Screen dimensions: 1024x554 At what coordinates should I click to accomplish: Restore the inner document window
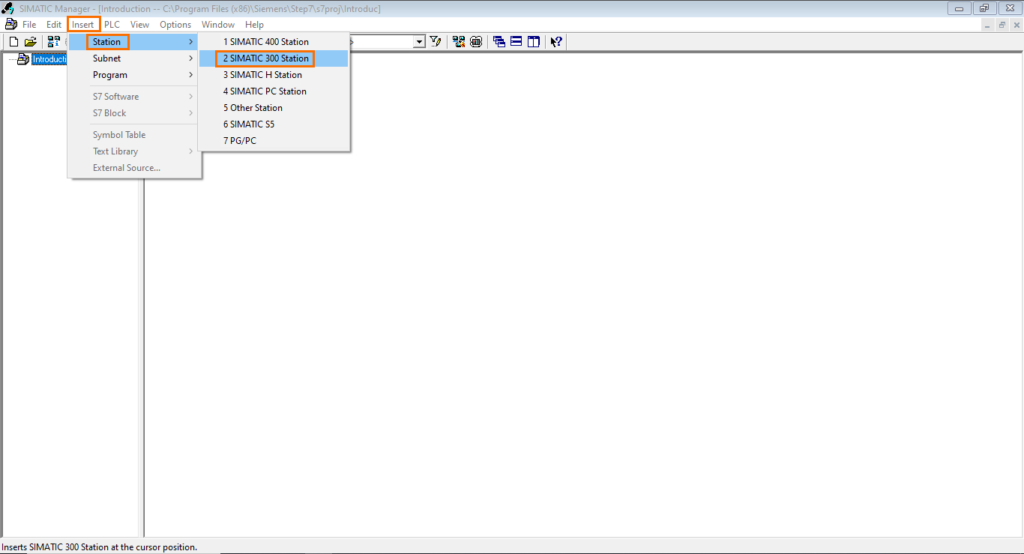[x=1001, y=24]
